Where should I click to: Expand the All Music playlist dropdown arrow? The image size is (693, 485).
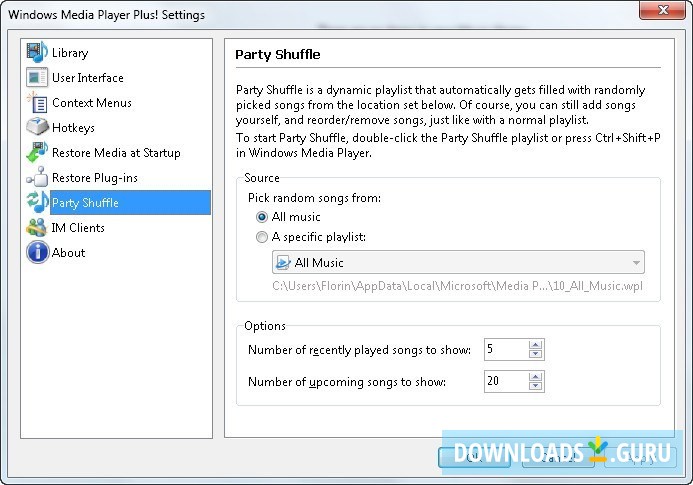click(x=636, y=263)
